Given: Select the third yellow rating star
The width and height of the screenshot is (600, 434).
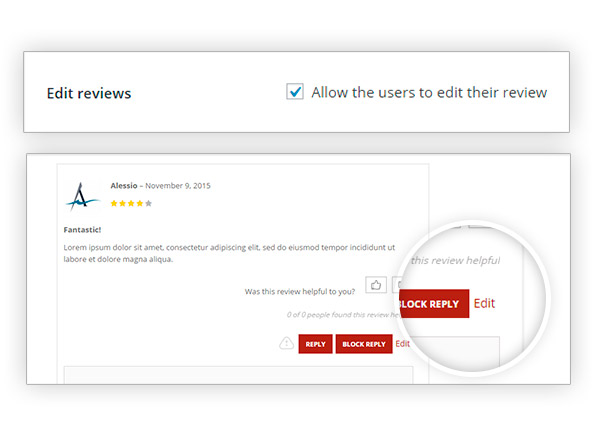Looking at the screenshot, I should point(131,204).
